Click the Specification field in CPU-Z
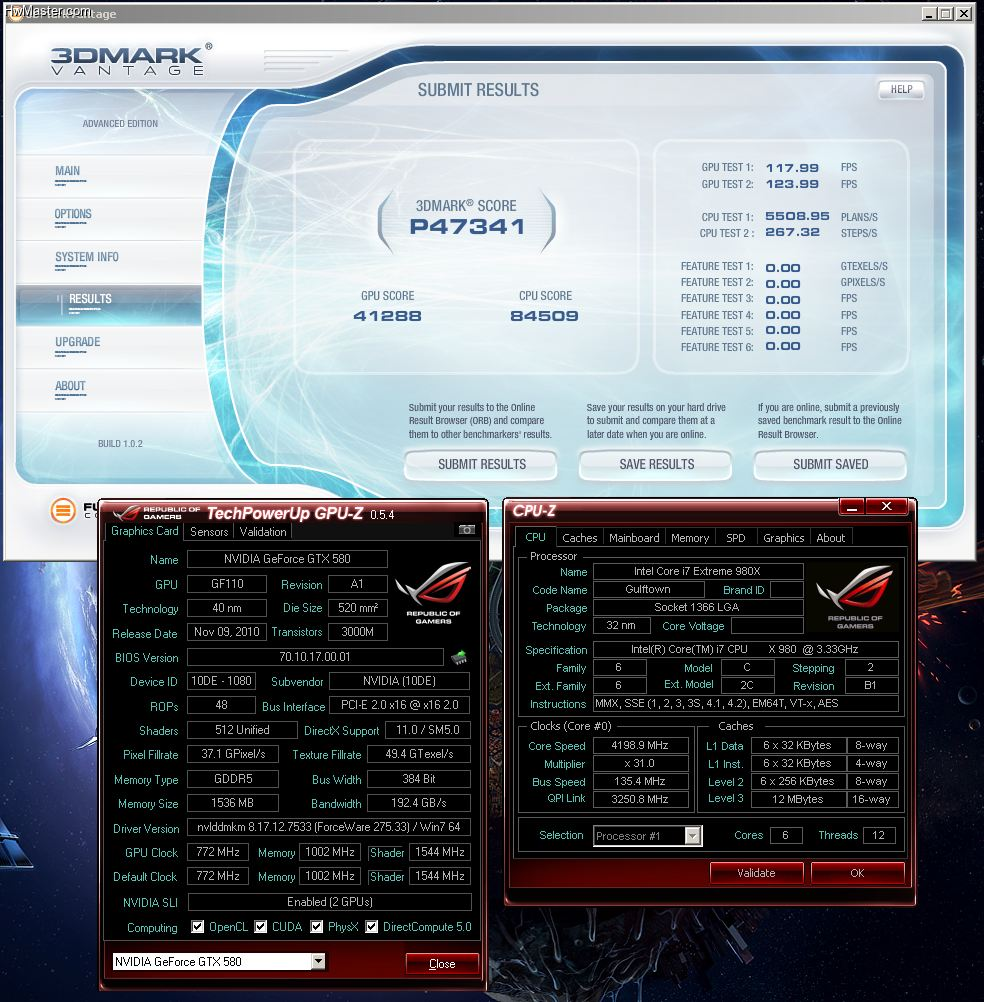This screenshot has width=984, height=1002. click(x=745, y=649)
